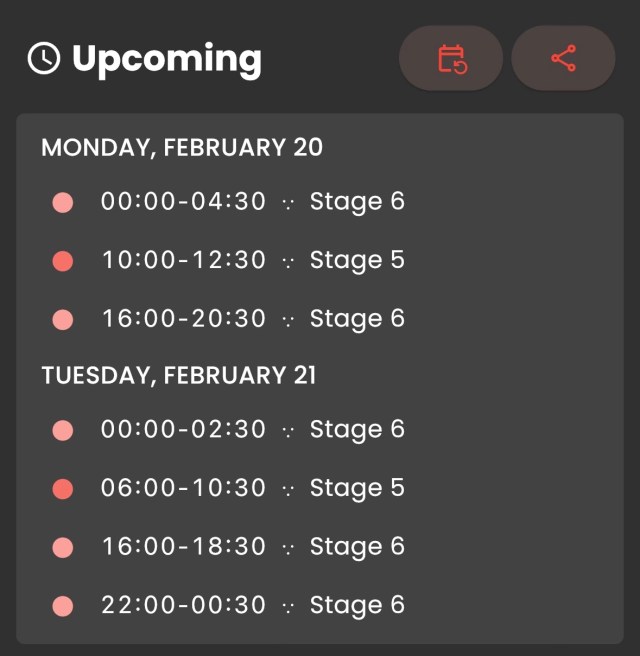Click the share icon button
Viewport: 640px width, 656px height.
point(563,59)
